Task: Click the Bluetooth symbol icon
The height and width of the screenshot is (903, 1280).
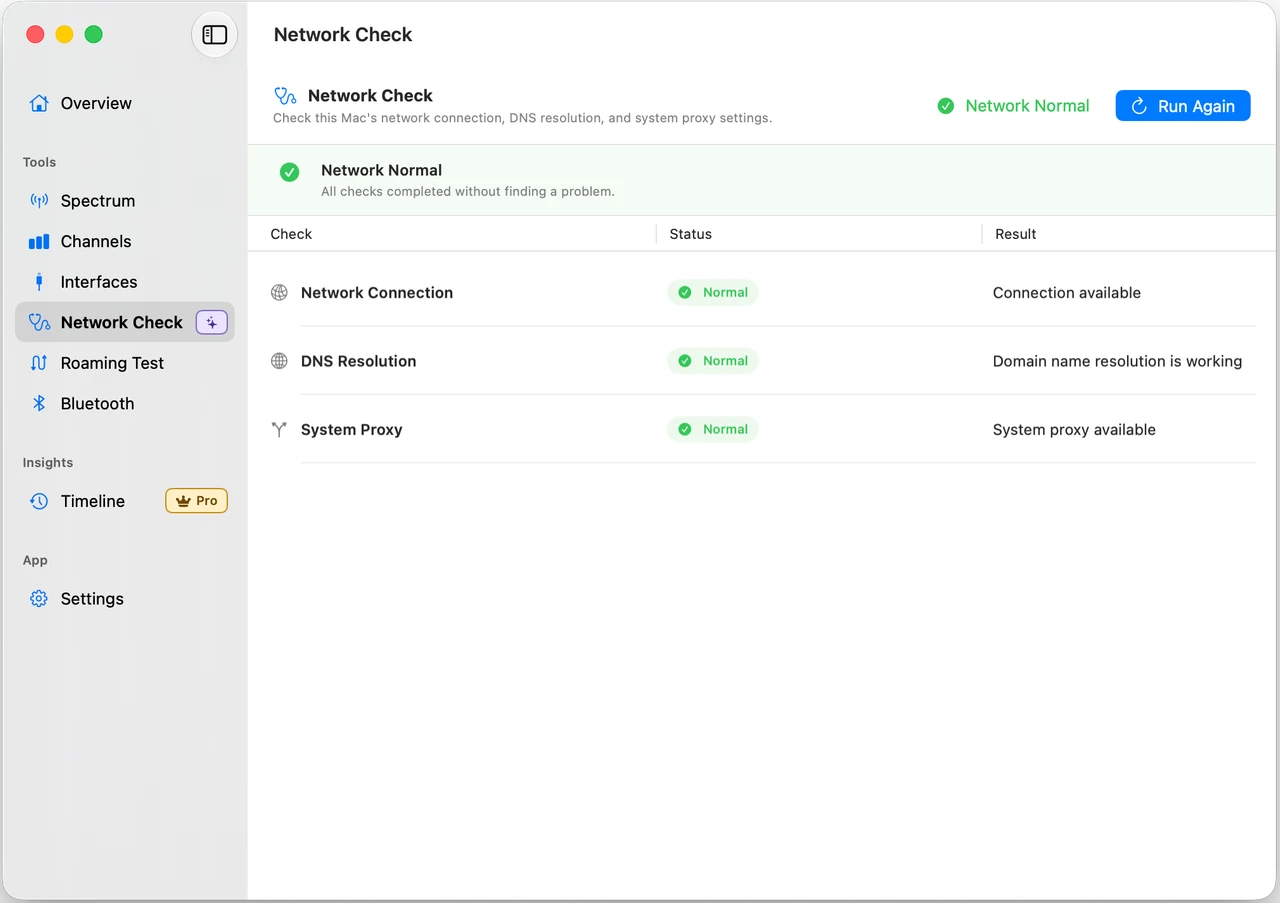Action: point(39,403)
